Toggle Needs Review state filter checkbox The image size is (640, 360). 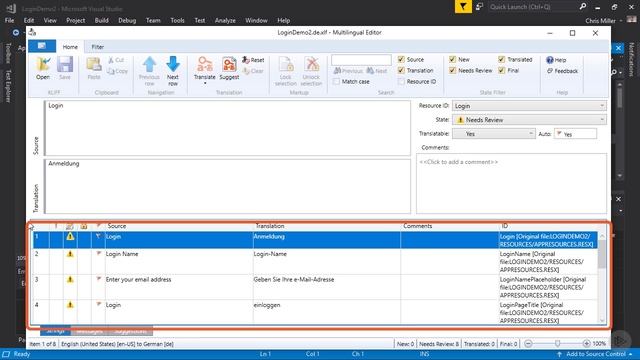452,70
